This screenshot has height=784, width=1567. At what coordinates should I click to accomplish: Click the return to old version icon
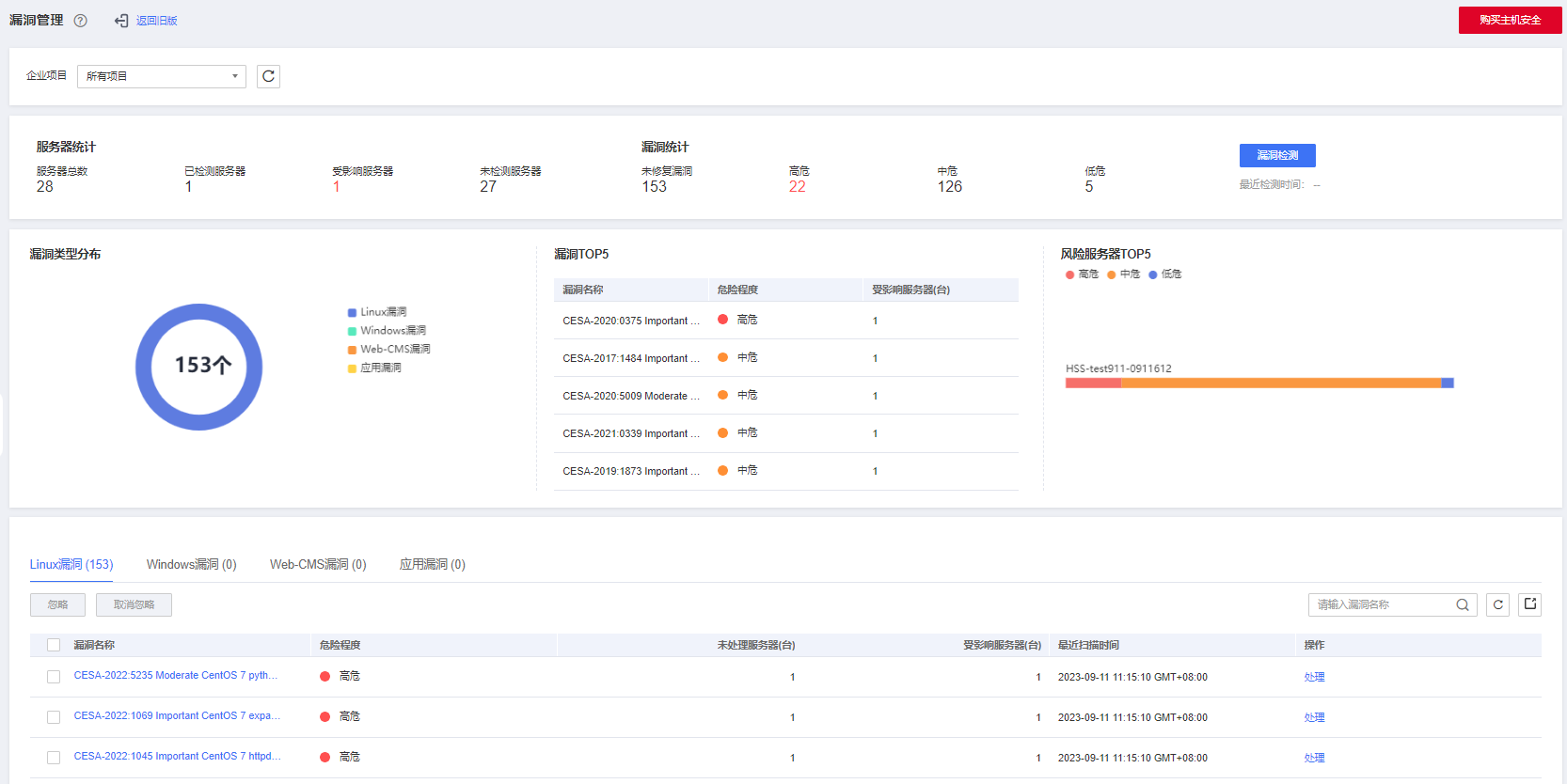(121, 21)
